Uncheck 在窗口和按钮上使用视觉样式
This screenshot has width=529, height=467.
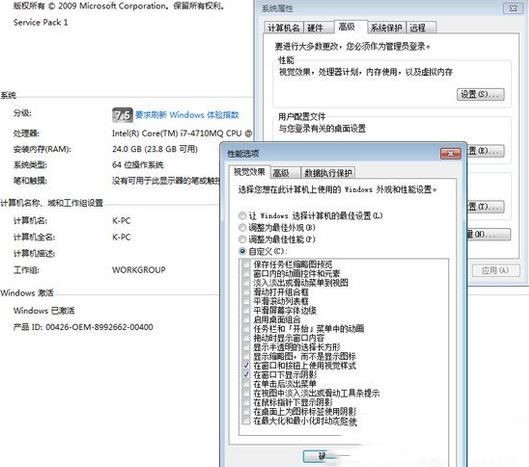click(246, 365)
